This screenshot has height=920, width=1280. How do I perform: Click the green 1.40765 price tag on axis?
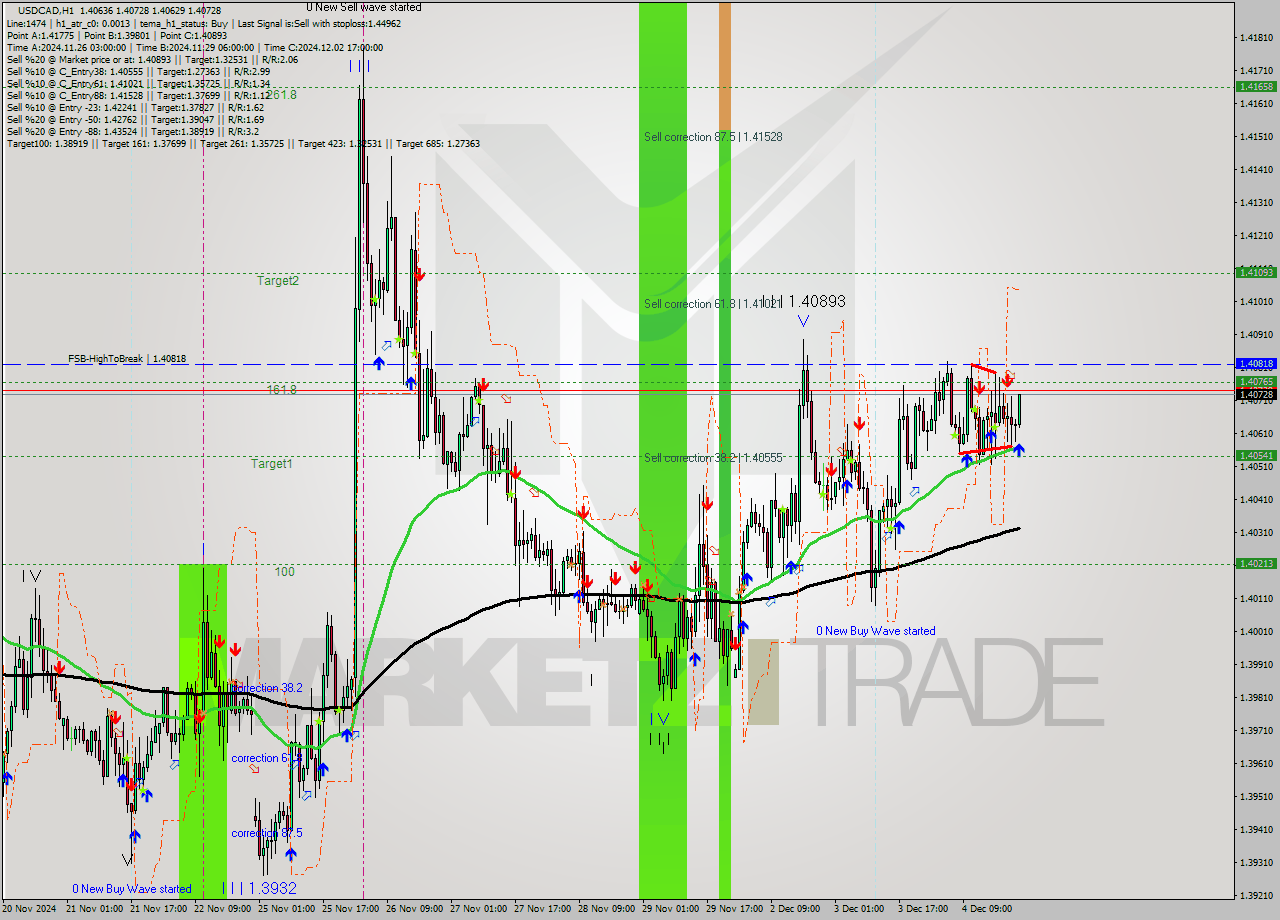(1256, 381)
